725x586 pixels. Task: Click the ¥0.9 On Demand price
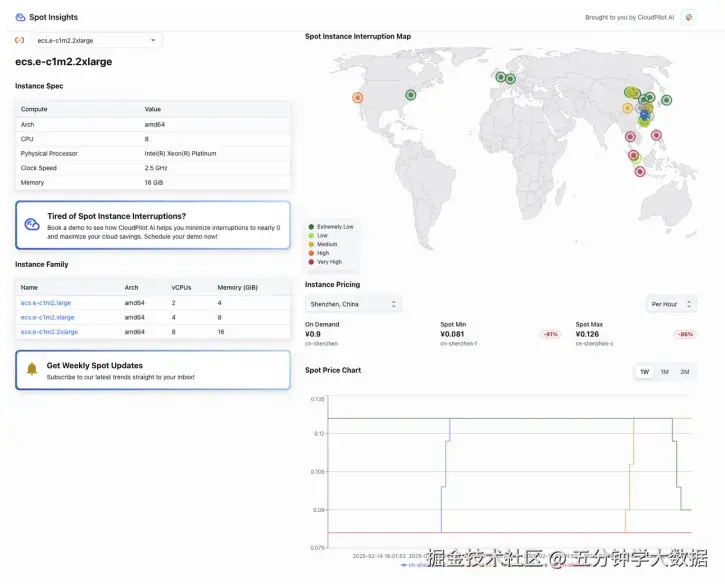(313, 334)
